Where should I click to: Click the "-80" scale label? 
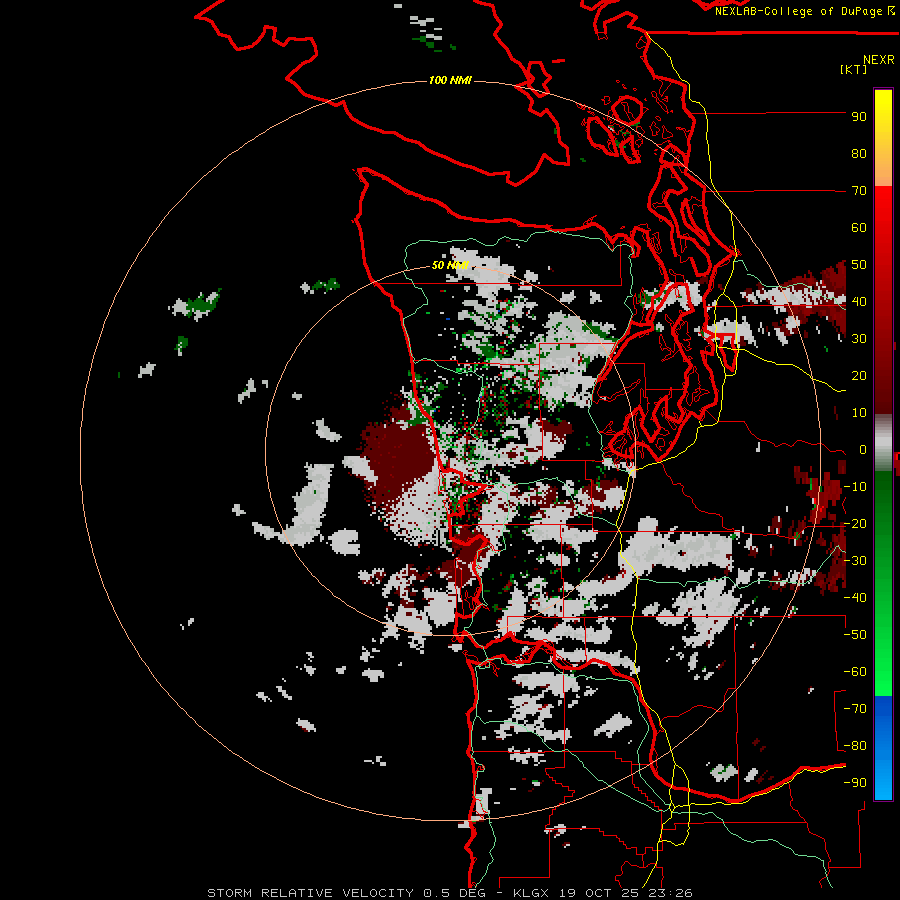855,746
